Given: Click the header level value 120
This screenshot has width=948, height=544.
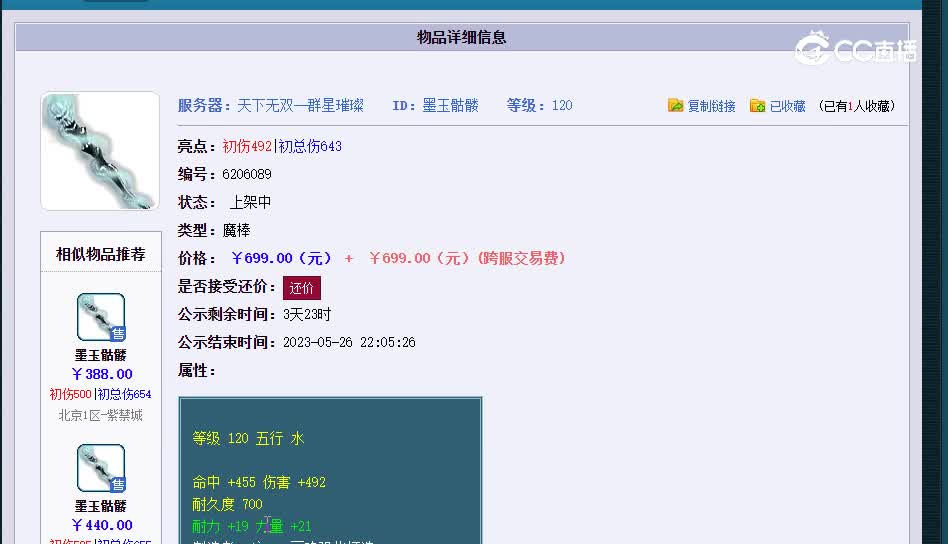Looking at the screenshot, I should (562, 105).
